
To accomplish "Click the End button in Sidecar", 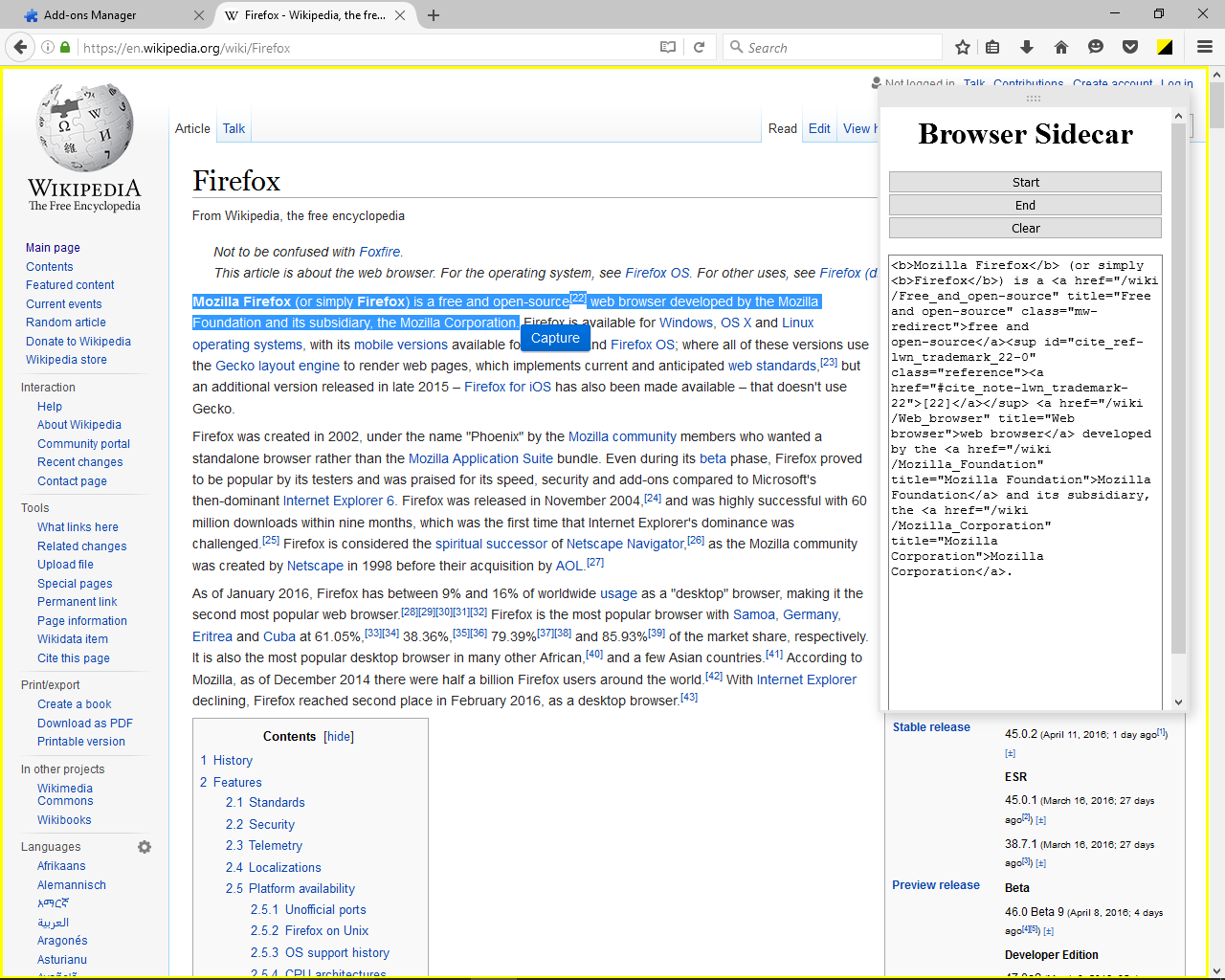I will click(1025, 205).
